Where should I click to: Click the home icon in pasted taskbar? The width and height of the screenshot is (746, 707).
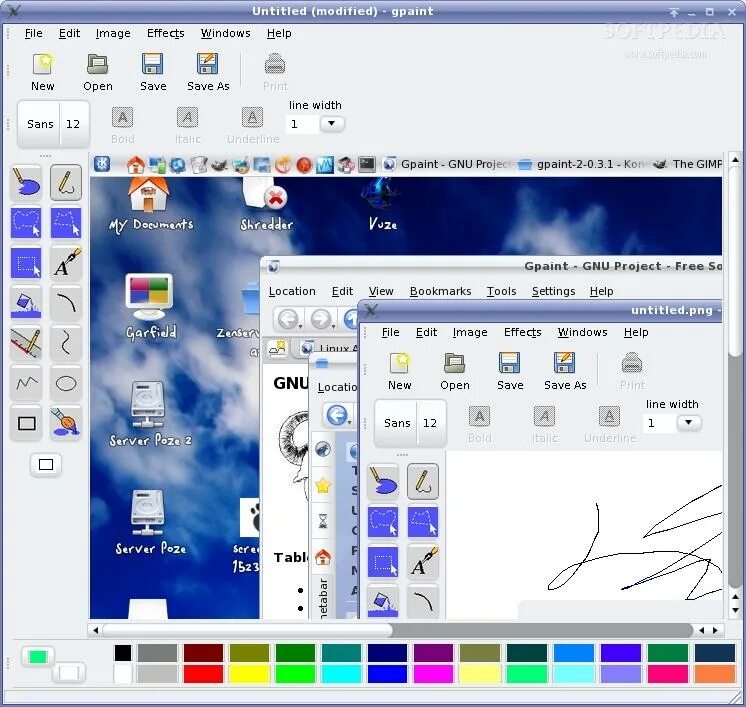pyautogui.click(x=136, y=165)
